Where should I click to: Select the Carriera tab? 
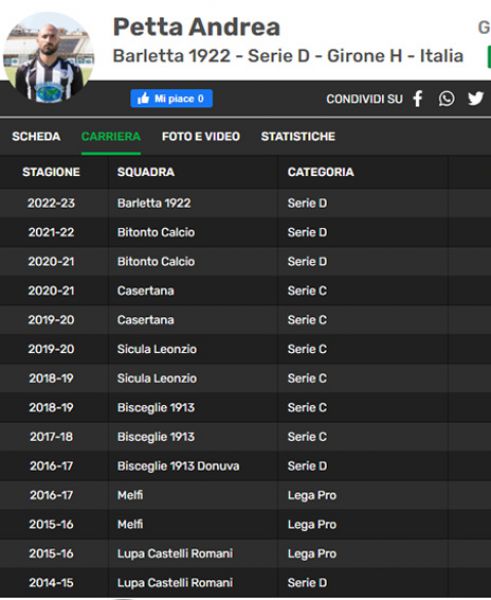click(x=111, y=137)
